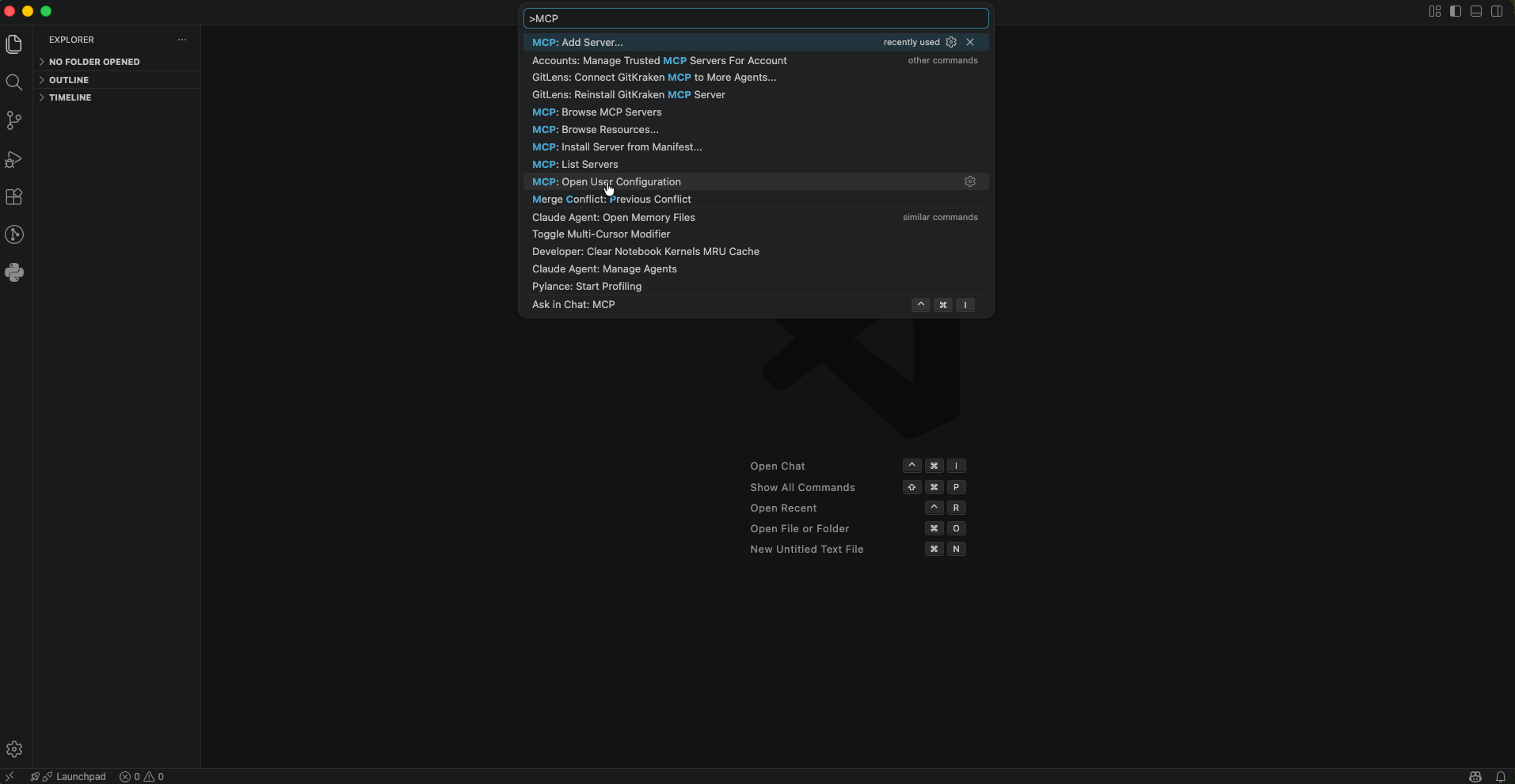
Task: Open the Run and Debug view icon
Action: (x=14, y=158)
